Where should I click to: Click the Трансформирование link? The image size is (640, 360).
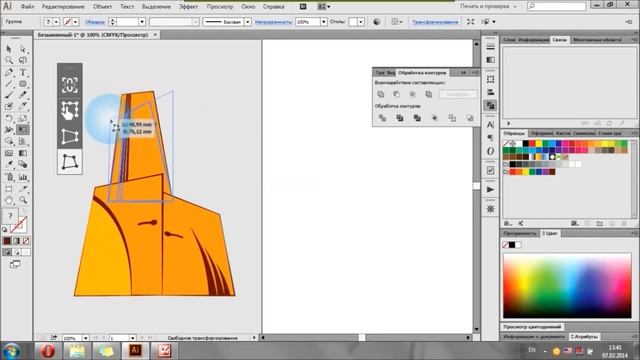435,22
